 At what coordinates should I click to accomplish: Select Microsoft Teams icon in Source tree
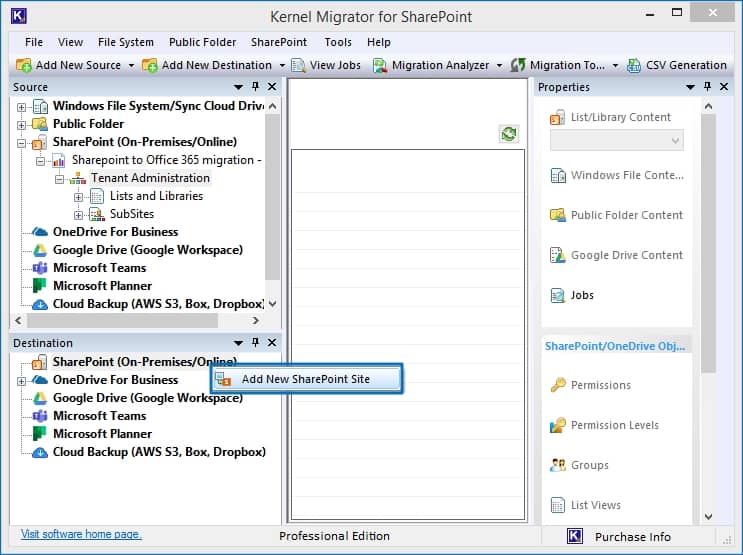coord(40,268)
